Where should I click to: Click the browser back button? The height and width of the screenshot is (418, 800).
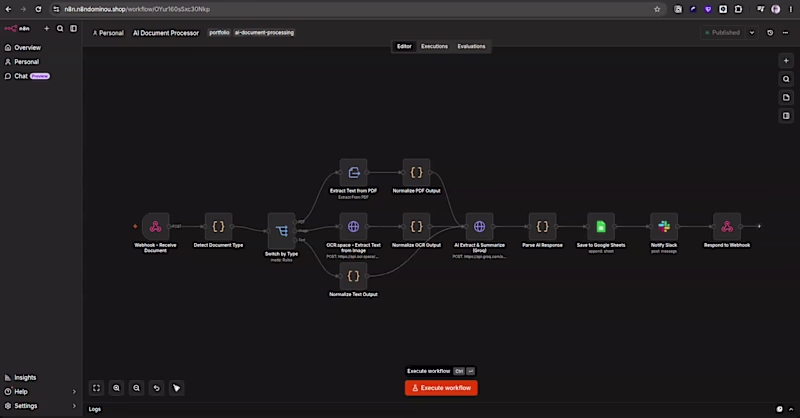coord(8,9)
